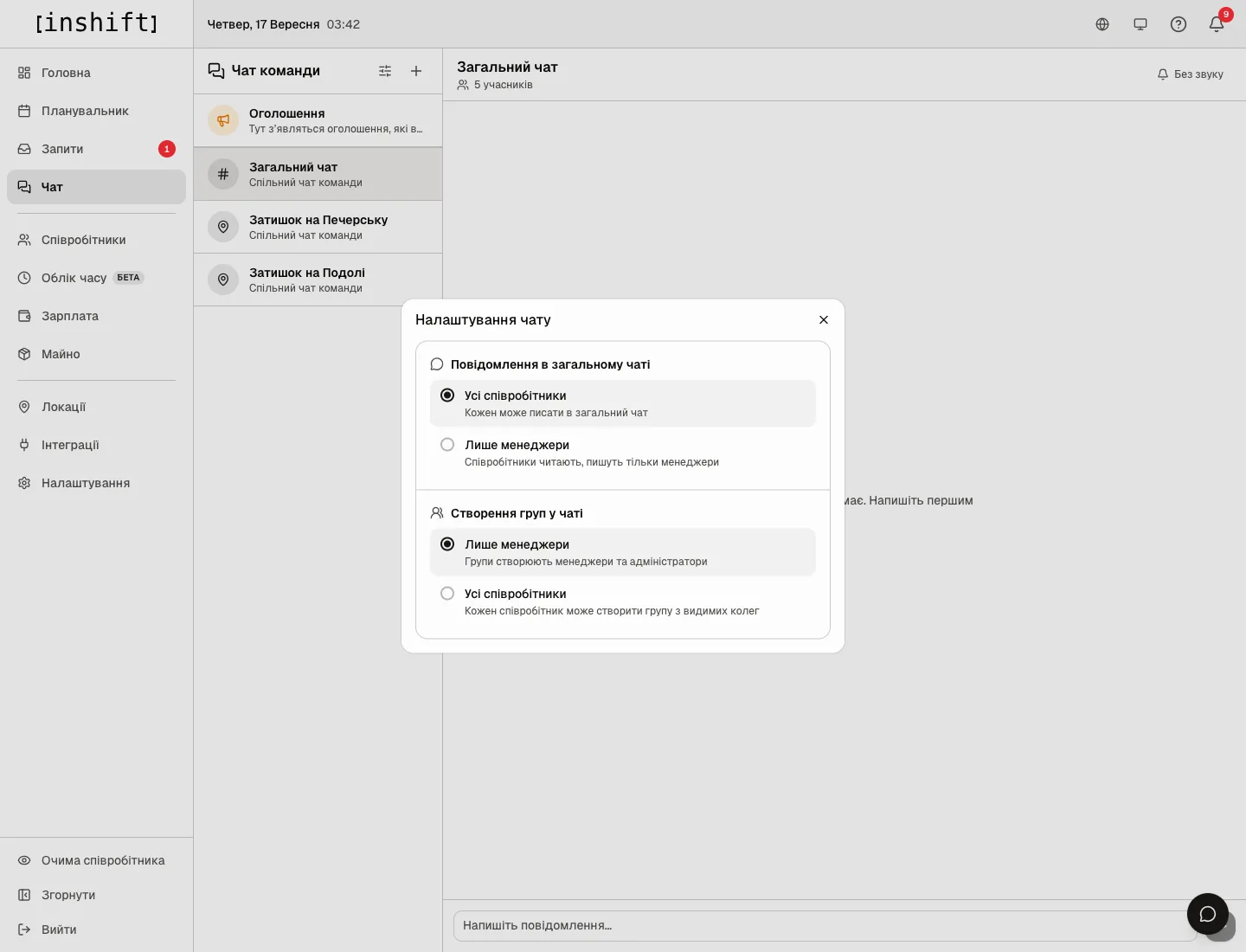The height and width of the screenshot is (952, 1246).
Task: Close the Налаштування чату dialog
Action: [x=824, y=320]
